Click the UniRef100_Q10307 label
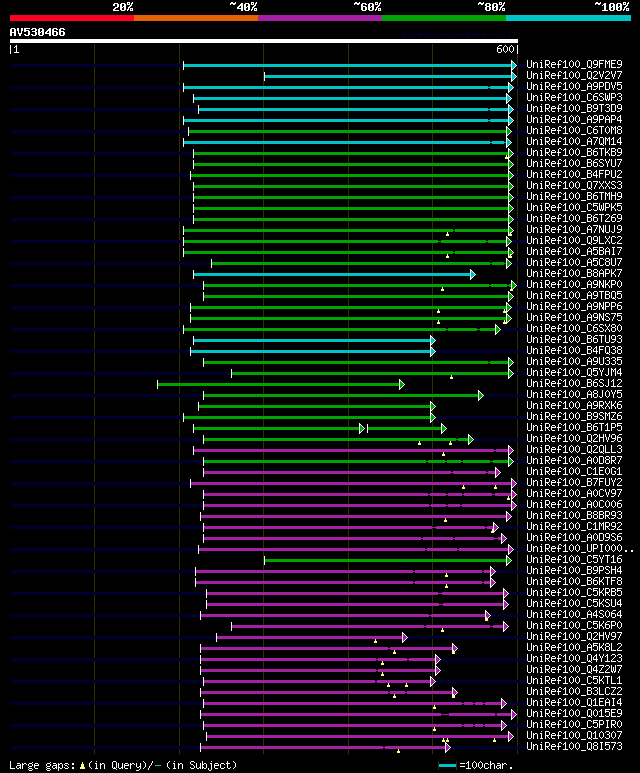The image size is (640, 773). tap(574, 736)
